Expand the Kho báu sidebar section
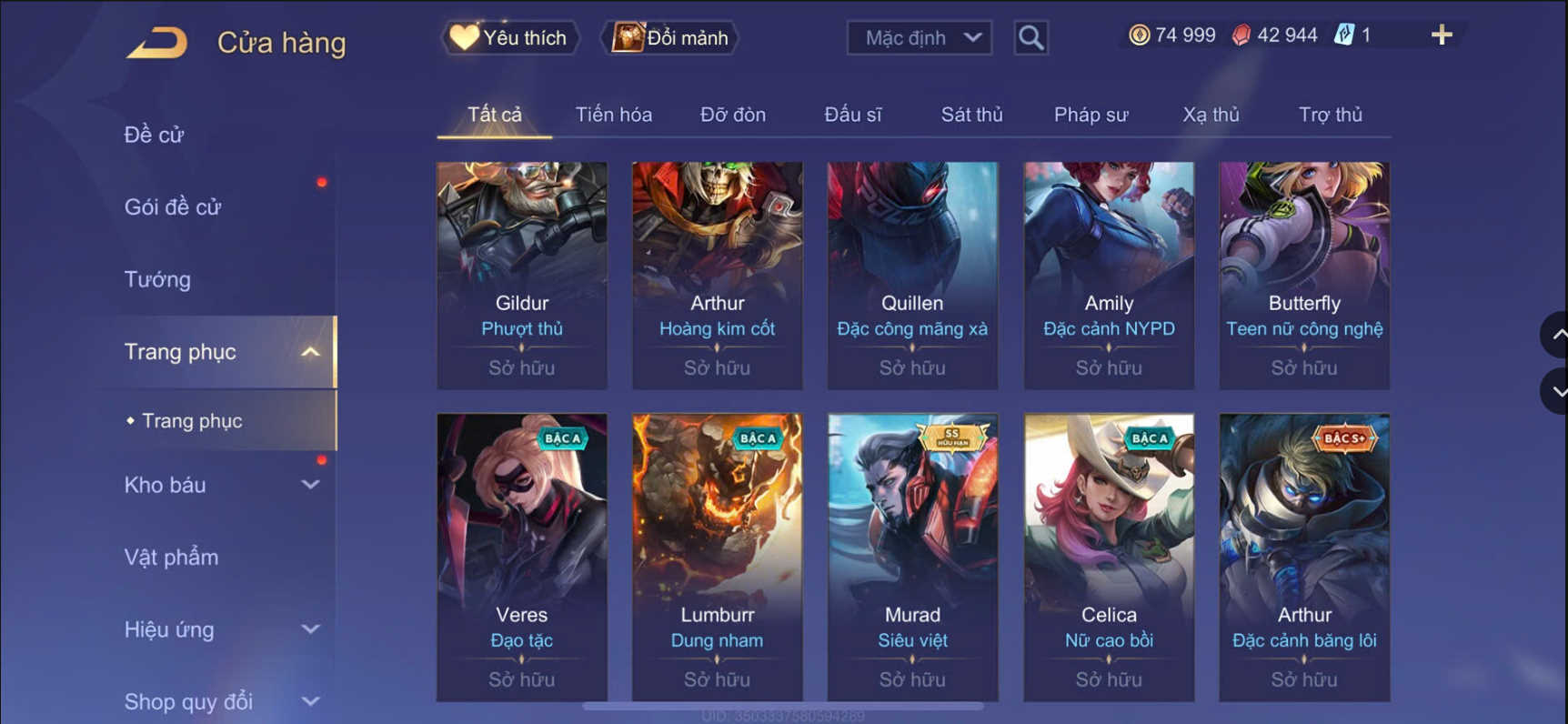Screen dimensions: 1568x724 point(310,485)
